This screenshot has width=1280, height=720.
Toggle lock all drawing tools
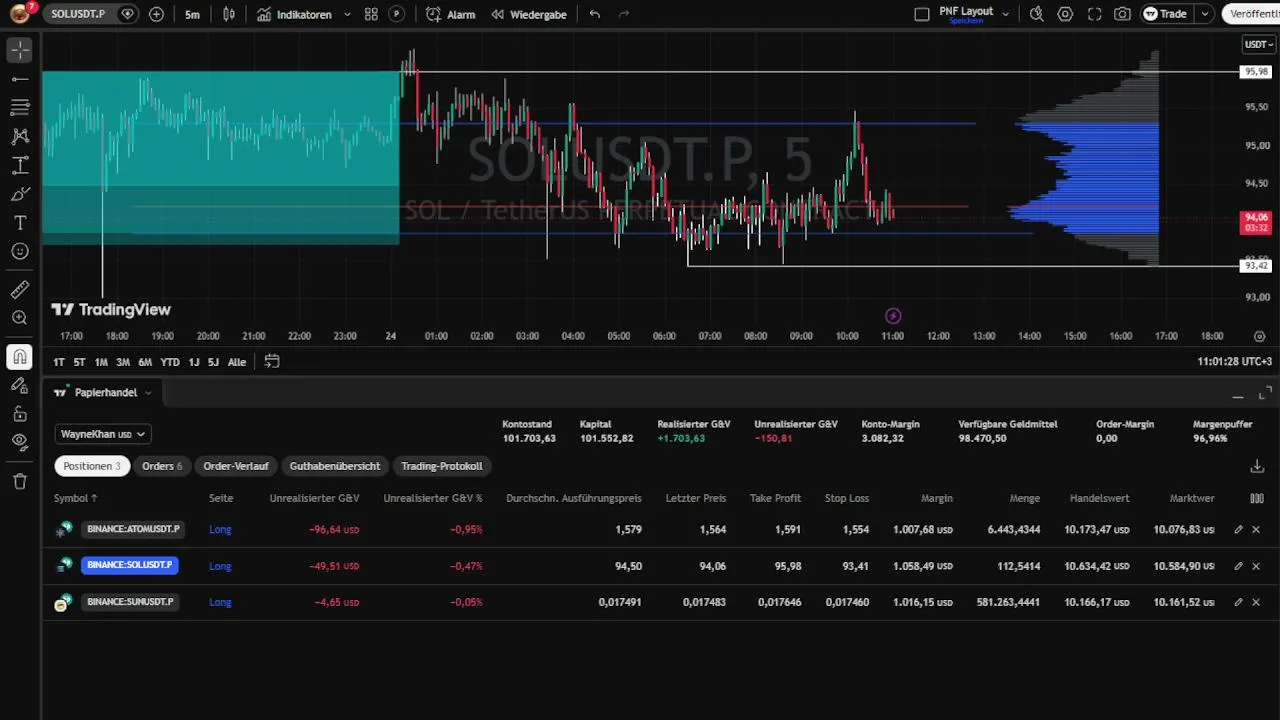click(x=20, y=414)
